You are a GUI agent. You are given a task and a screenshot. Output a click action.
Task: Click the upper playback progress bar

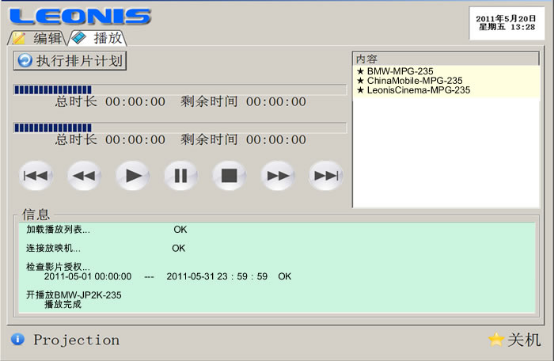180,90
